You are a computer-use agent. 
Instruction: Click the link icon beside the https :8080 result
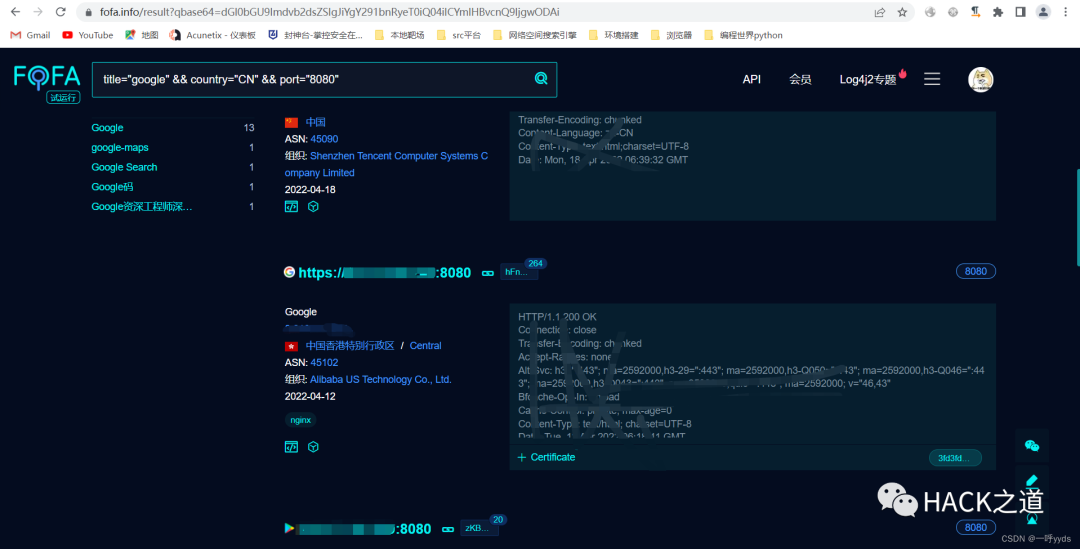point(488,273)
